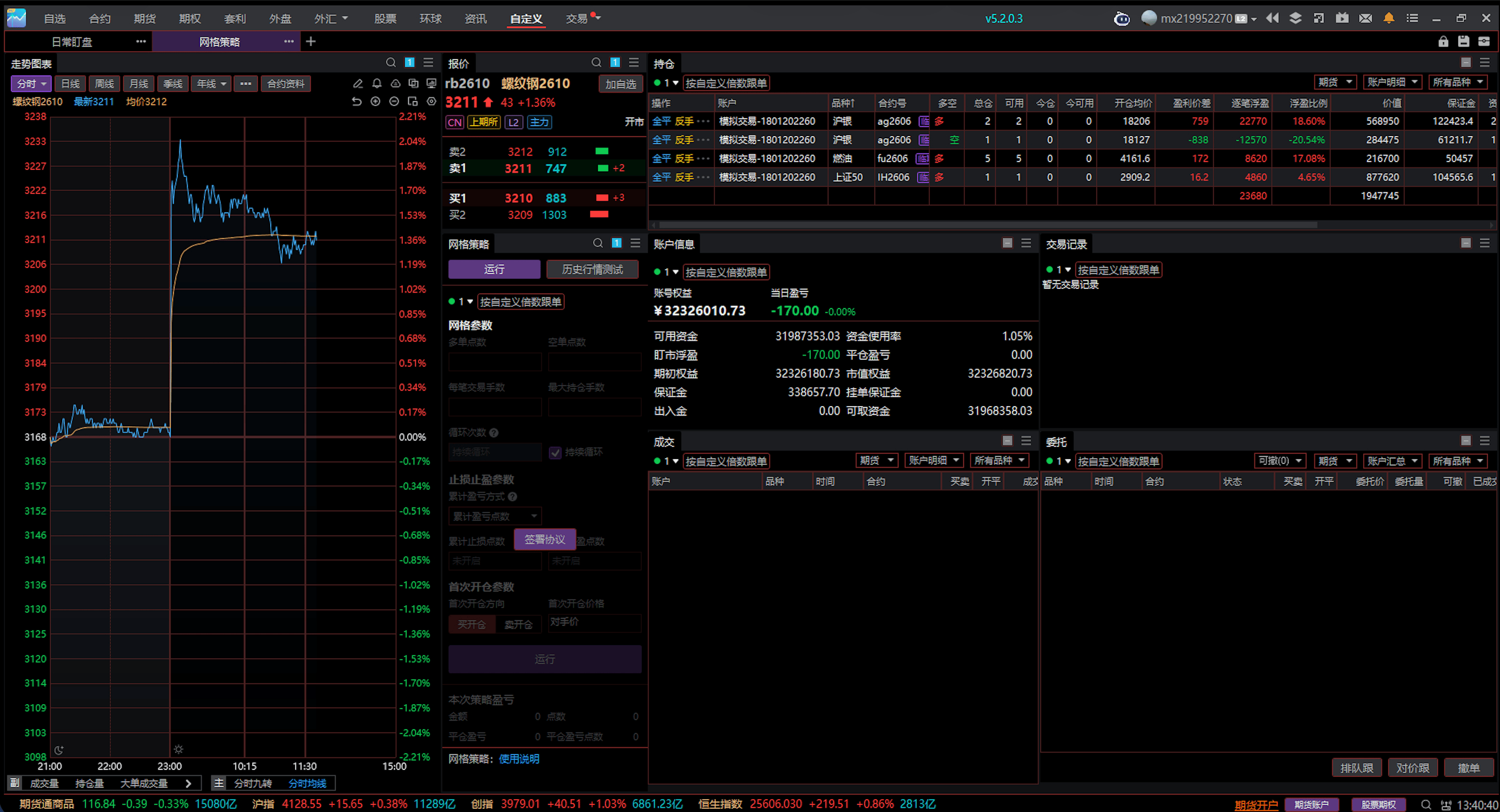Image resolution: width=1500 pixels, height=812 pixels.
Task: Click the mail envelope icon in the title bar
Action: tap(1365, 18)
